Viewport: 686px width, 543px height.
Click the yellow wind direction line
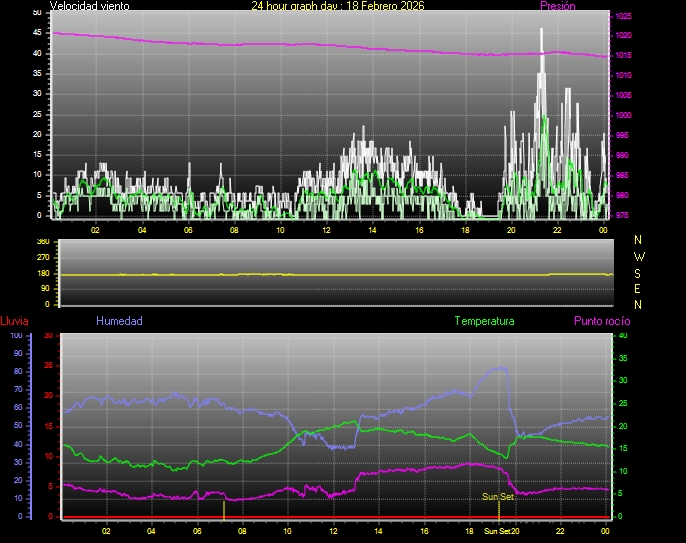click(300, 274)
